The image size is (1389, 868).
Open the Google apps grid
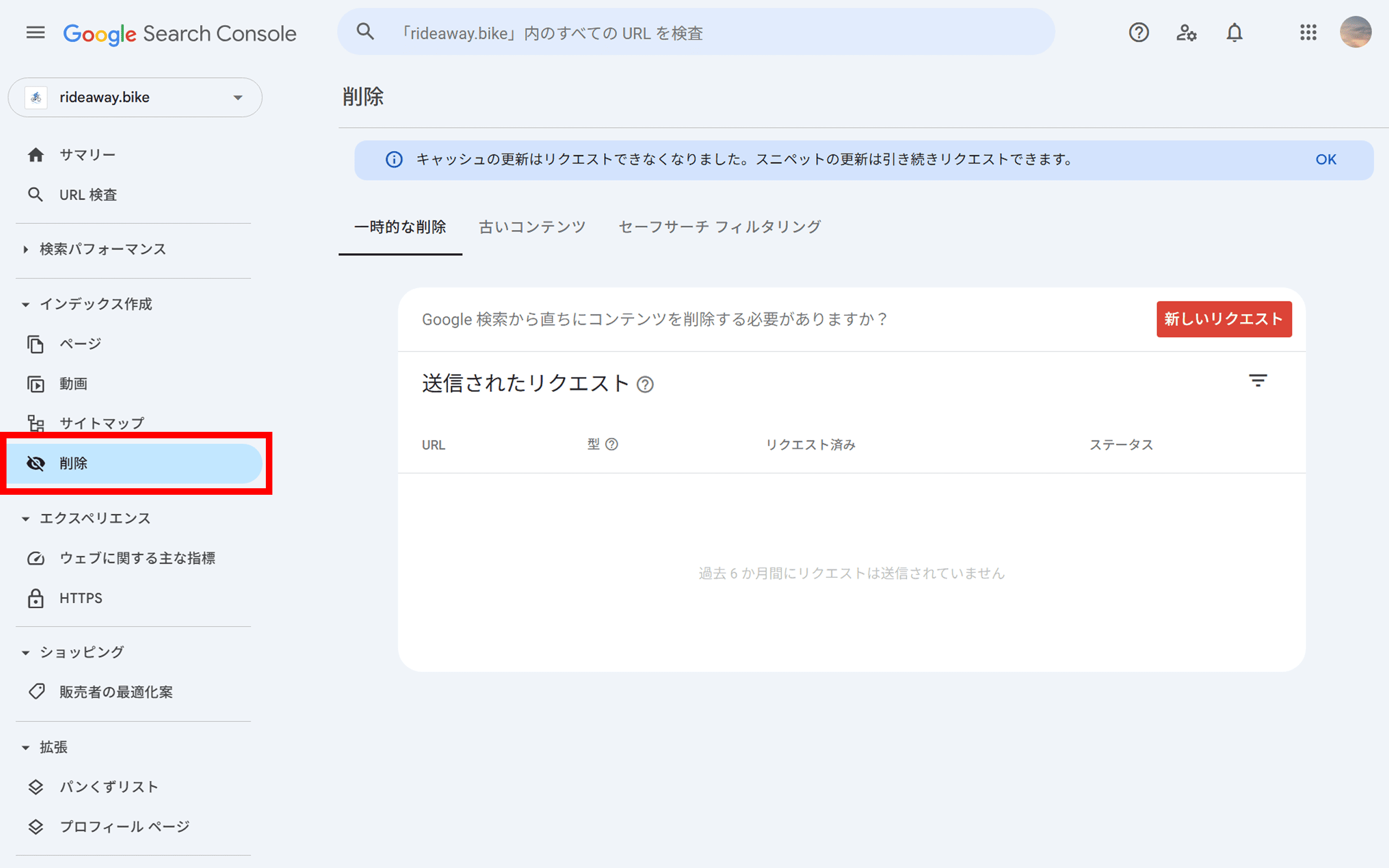coord(1308,33)
